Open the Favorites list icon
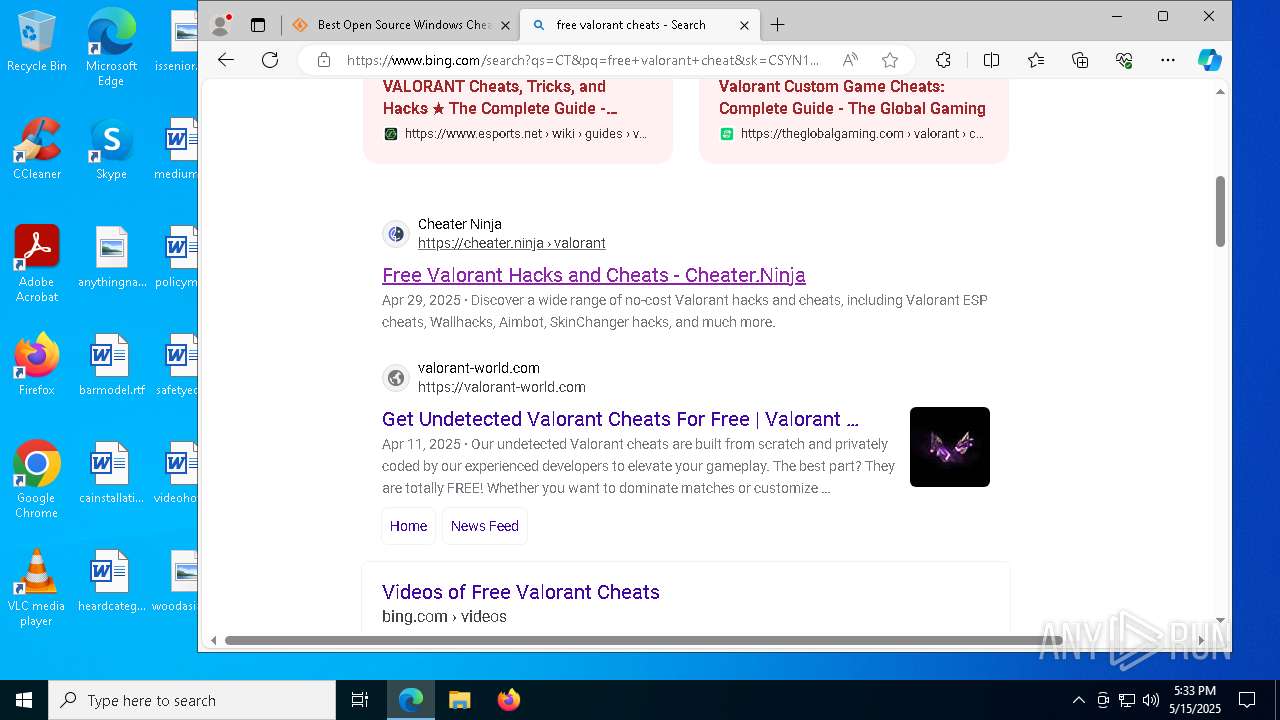Screen dimensions: 1280x720 (1036, 60)
